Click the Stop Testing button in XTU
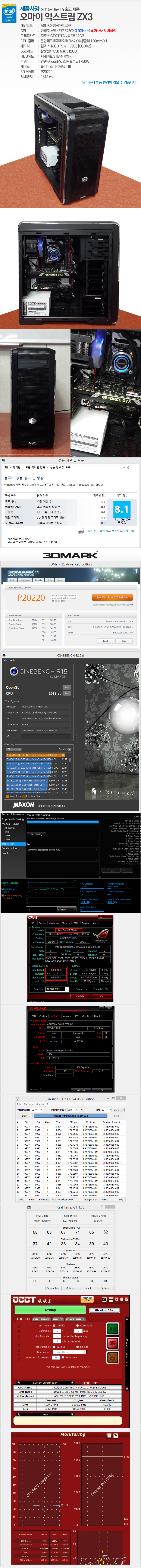 pos(37,835)
